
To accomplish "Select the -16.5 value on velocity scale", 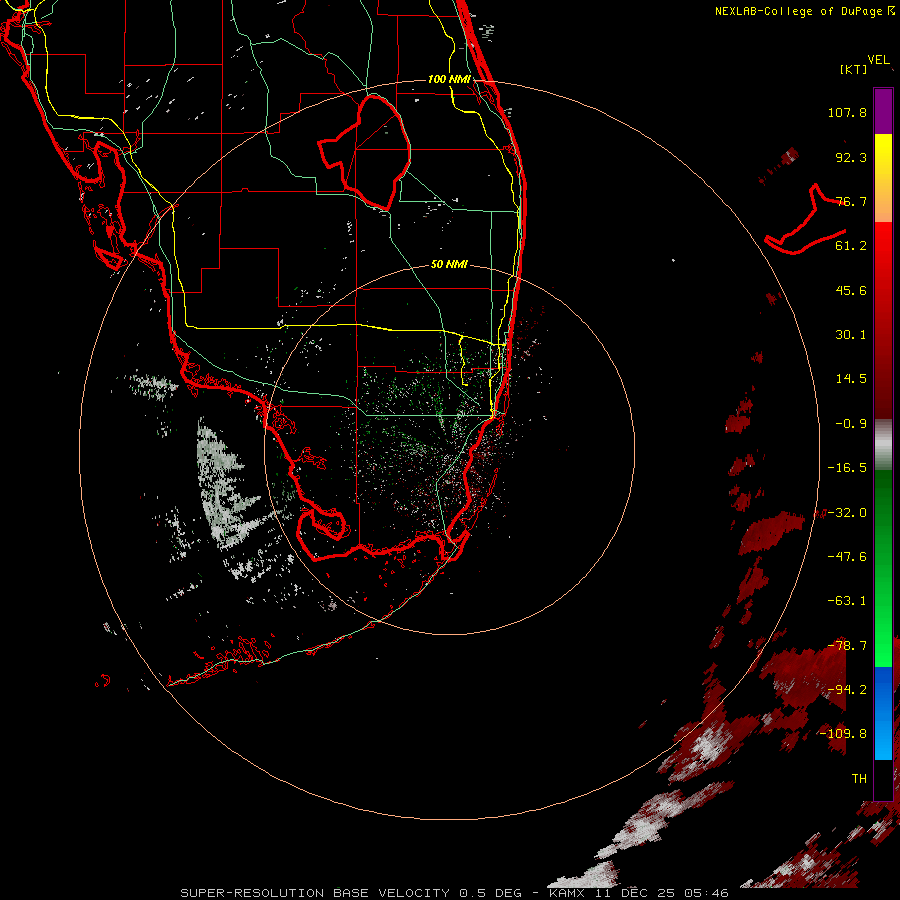I will [x=847, y=468].
